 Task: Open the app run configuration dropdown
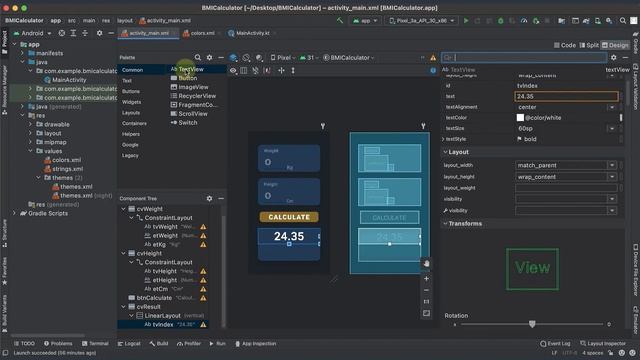[x=364, y=20]
